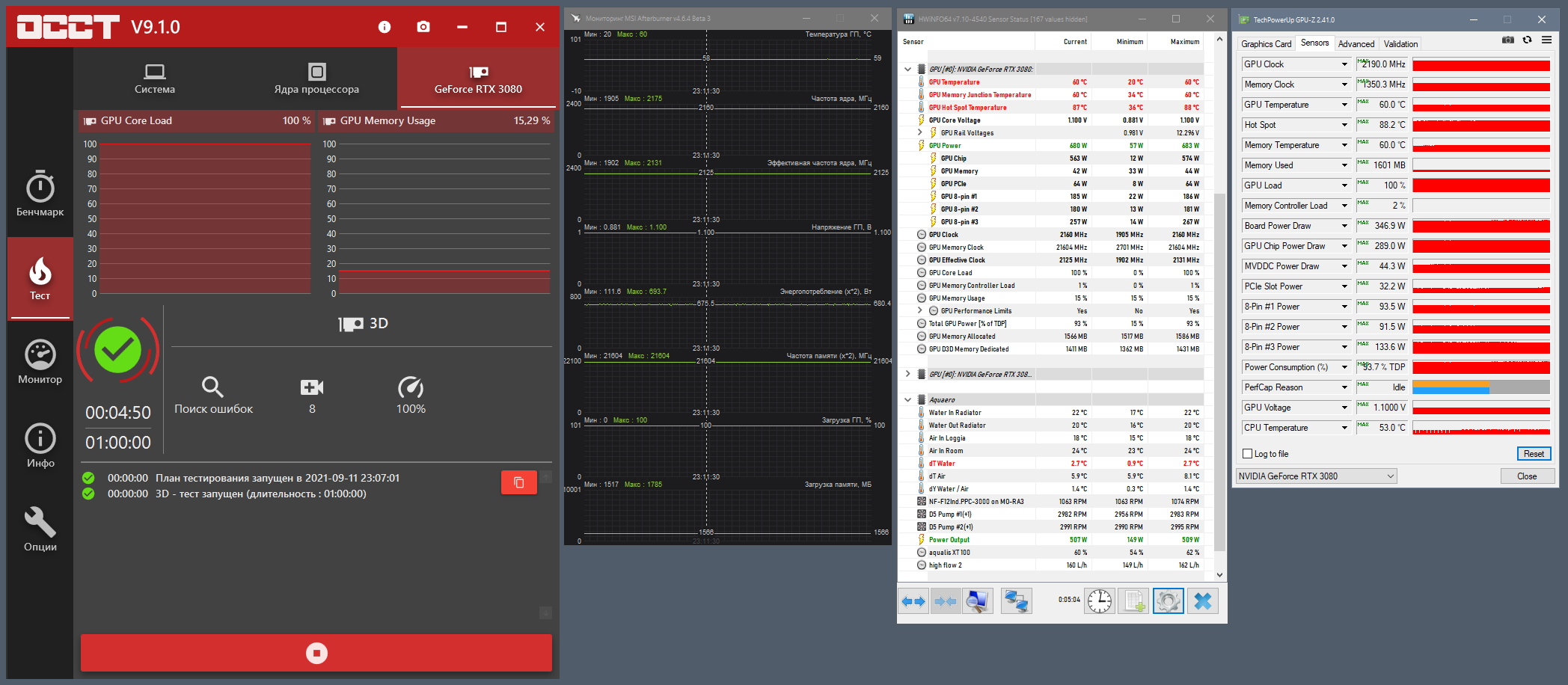The image size is (1568, 685).
Task: Enable Log to file checkbox in GPU-Z
Action: click(x=1247, y=454)
